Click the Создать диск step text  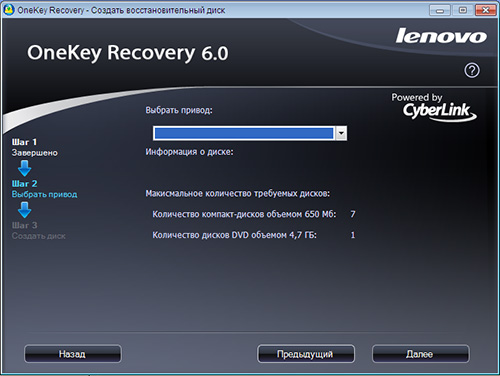coord(39,236)
